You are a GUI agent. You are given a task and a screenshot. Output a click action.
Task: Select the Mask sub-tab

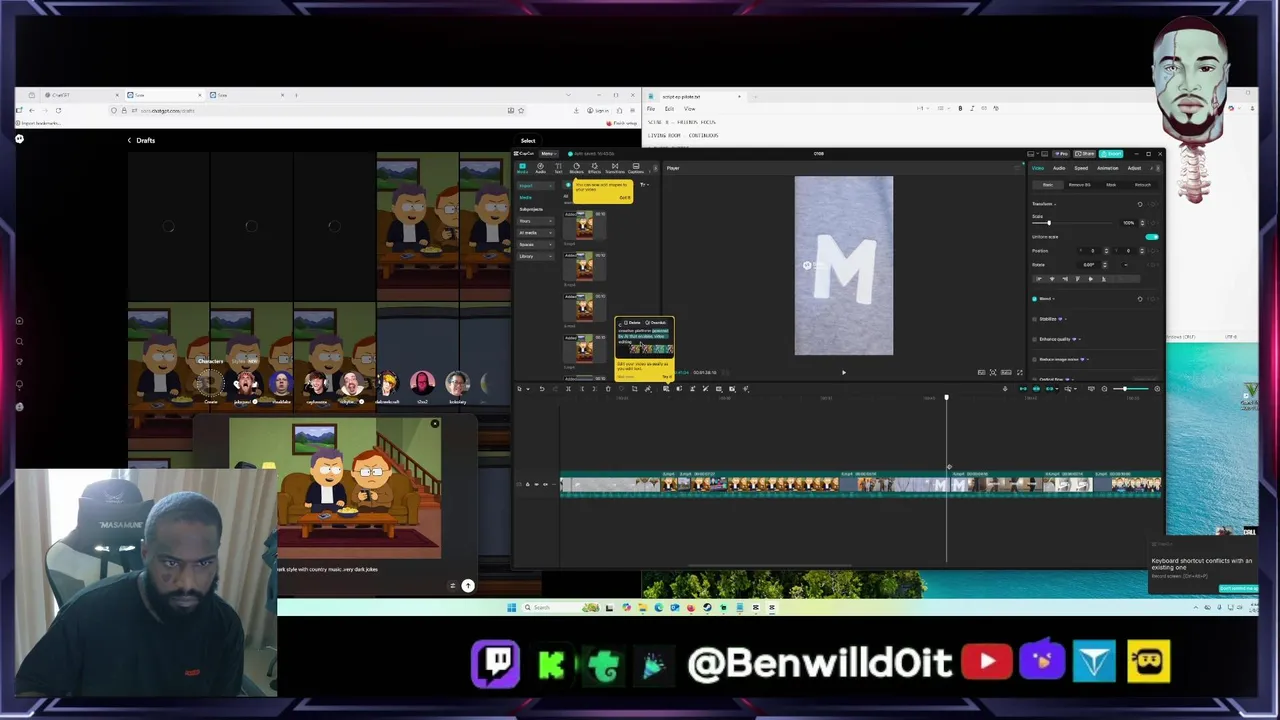(x=1111, y=185)
